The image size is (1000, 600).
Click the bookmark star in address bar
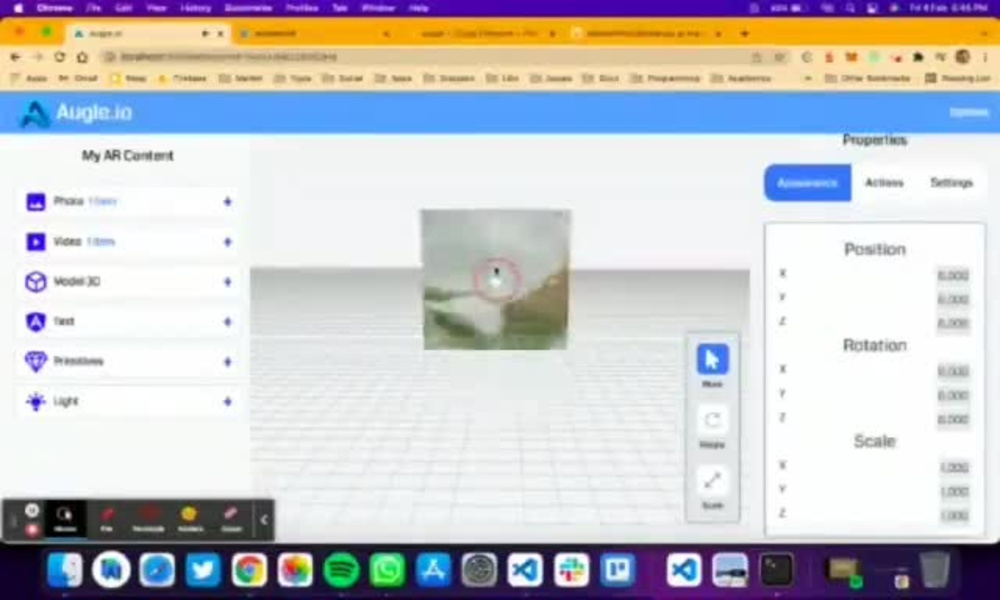coord(779,57)
